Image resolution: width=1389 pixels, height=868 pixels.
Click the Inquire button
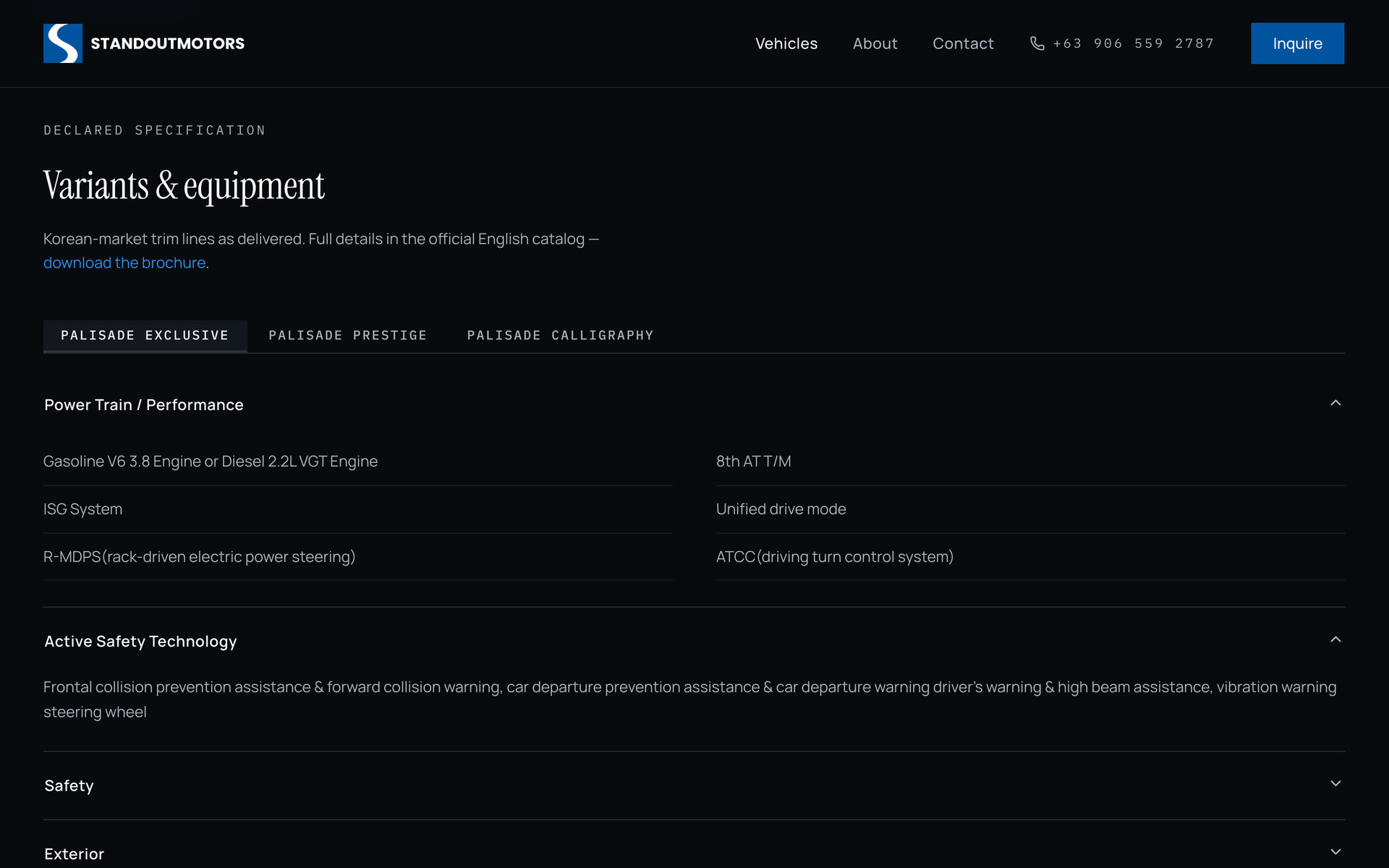tap(1297, 43)
